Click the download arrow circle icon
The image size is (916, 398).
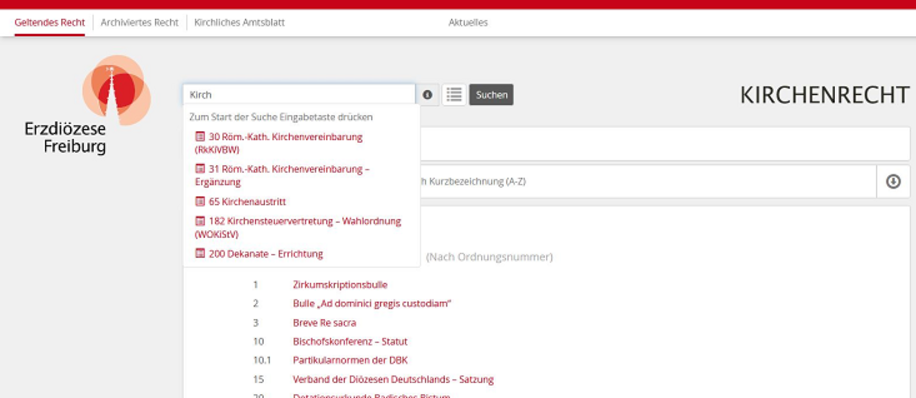tap(893, 182)
